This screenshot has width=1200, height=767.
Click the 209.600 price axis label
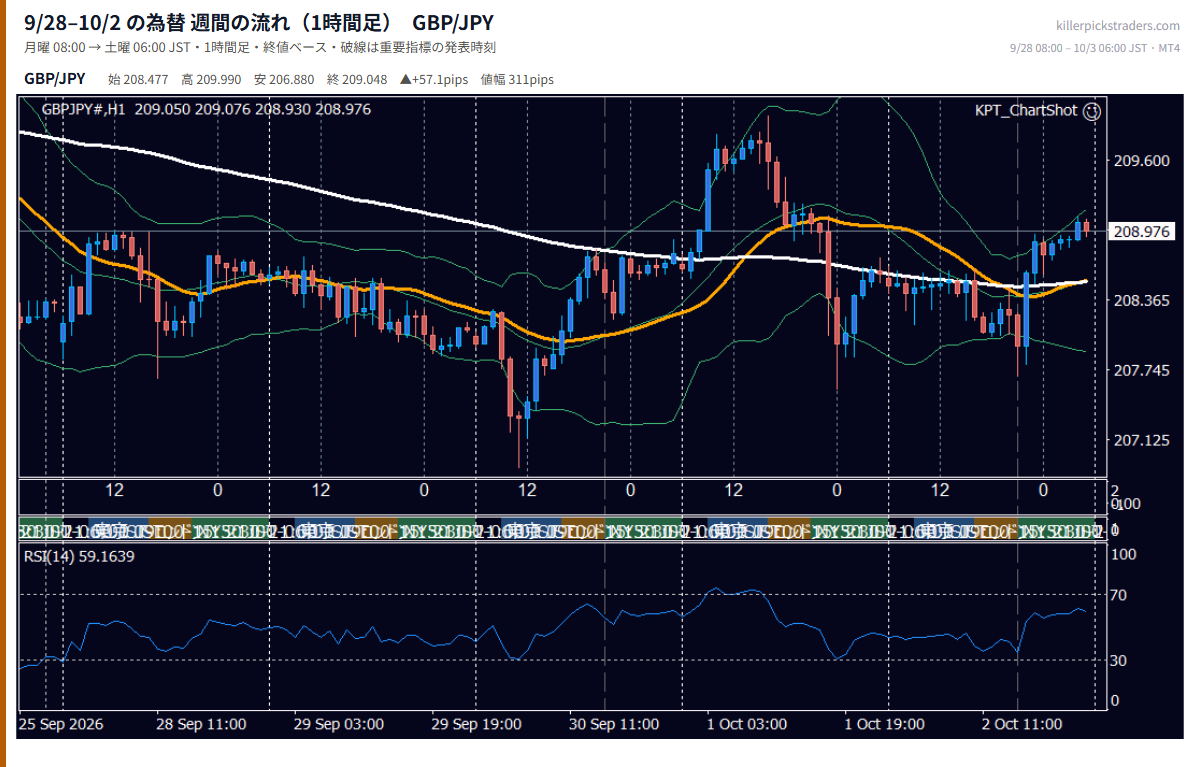pos(1141,160)
